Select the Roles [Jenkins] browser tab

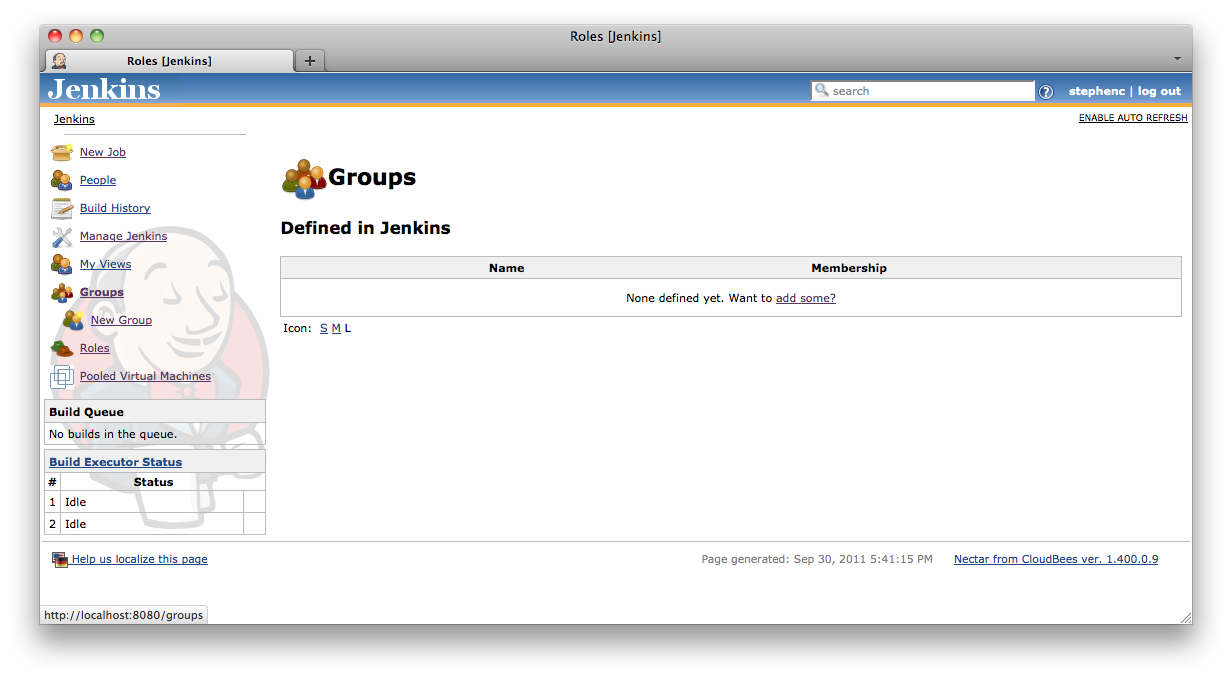169,61
